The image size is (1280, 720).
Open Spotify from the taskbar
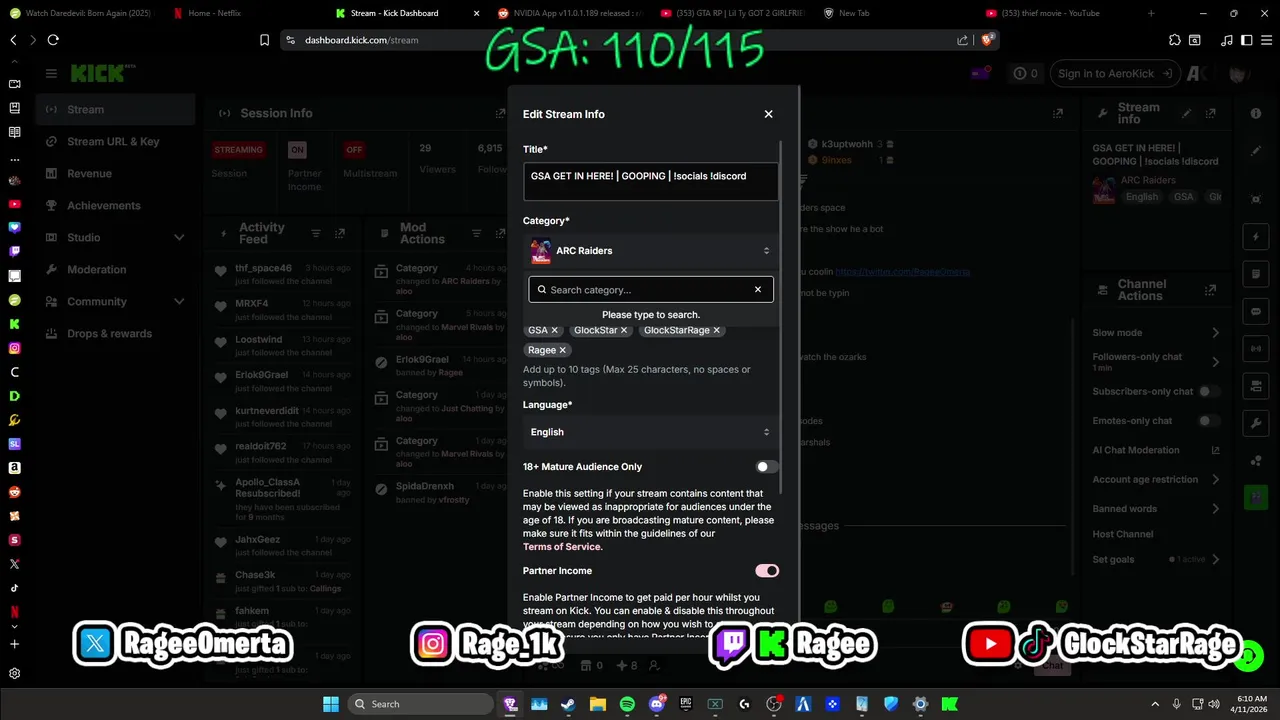(x=627, y=704)
